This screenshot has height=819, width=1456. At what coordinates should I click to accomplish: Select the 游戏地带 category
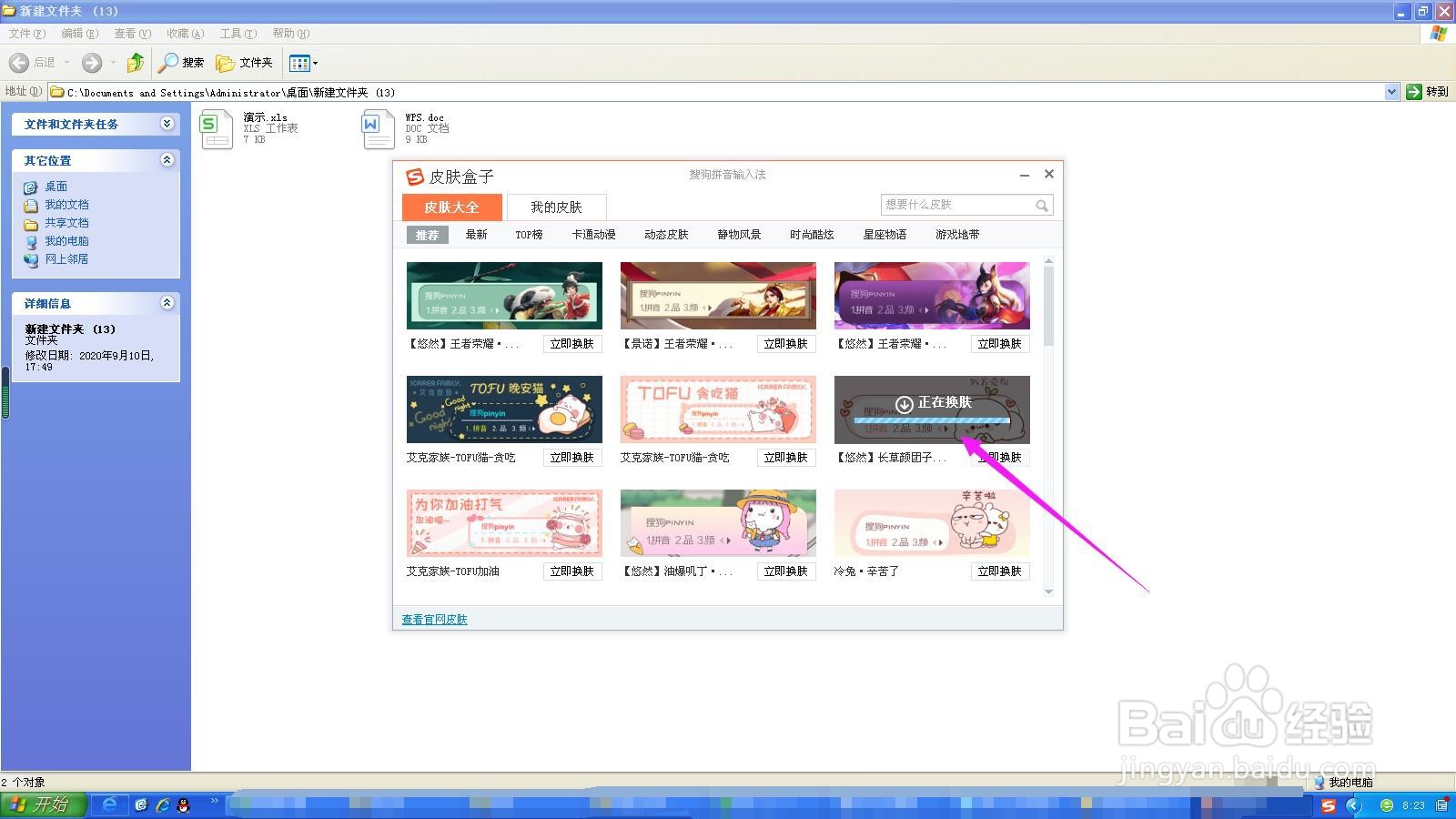point(957,235)
